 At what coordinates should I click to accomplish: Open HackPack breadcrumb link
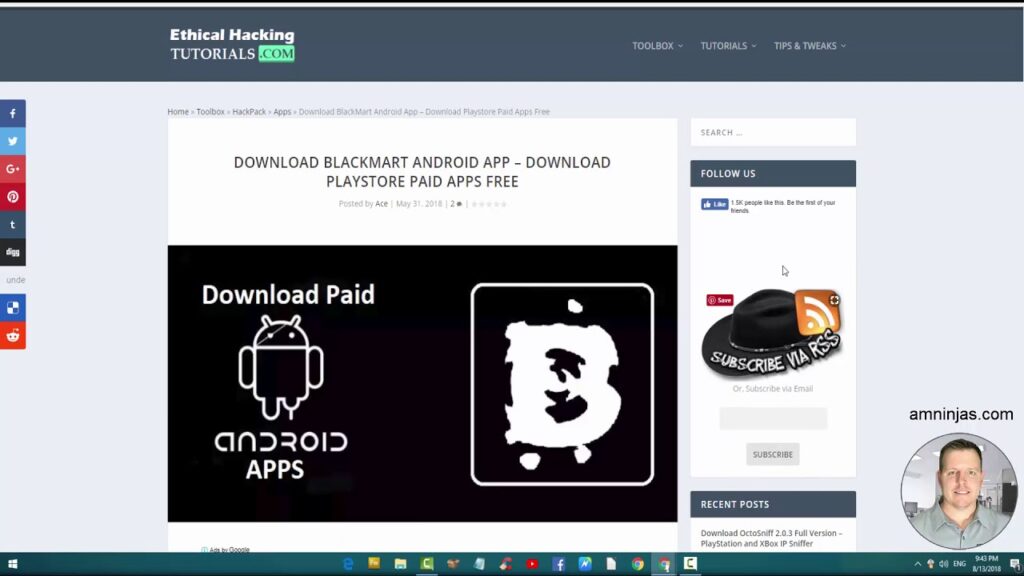point(249,112)
